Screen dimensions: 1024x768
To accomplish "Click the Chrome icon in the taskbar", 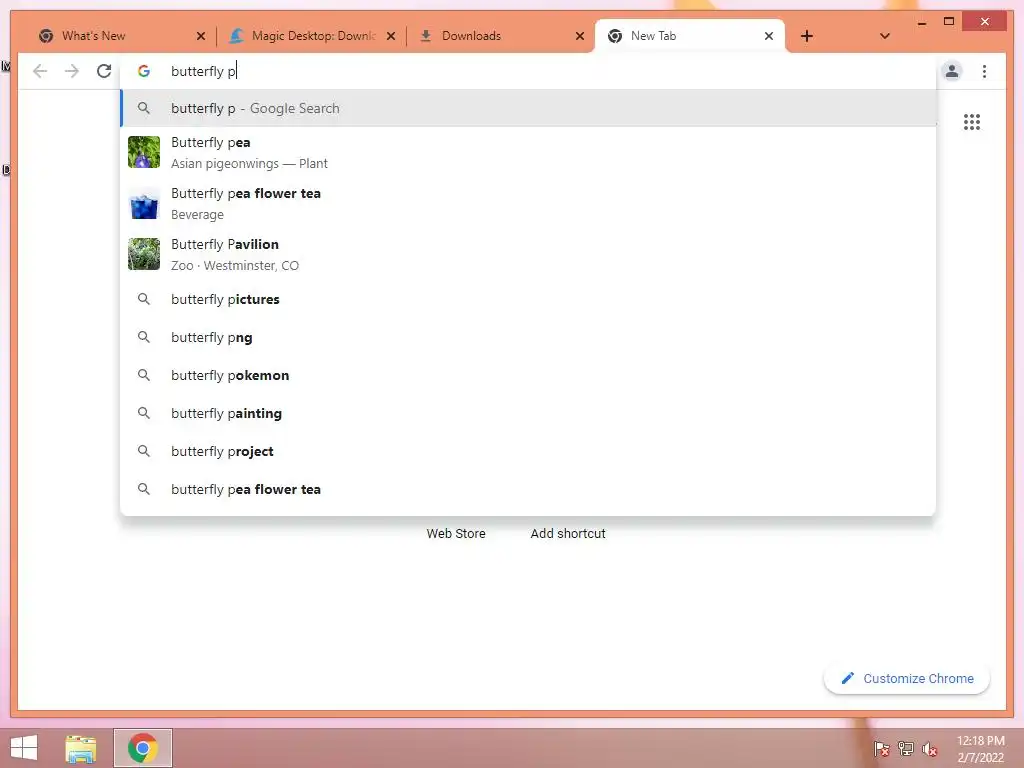I will (x=142, y=748).
